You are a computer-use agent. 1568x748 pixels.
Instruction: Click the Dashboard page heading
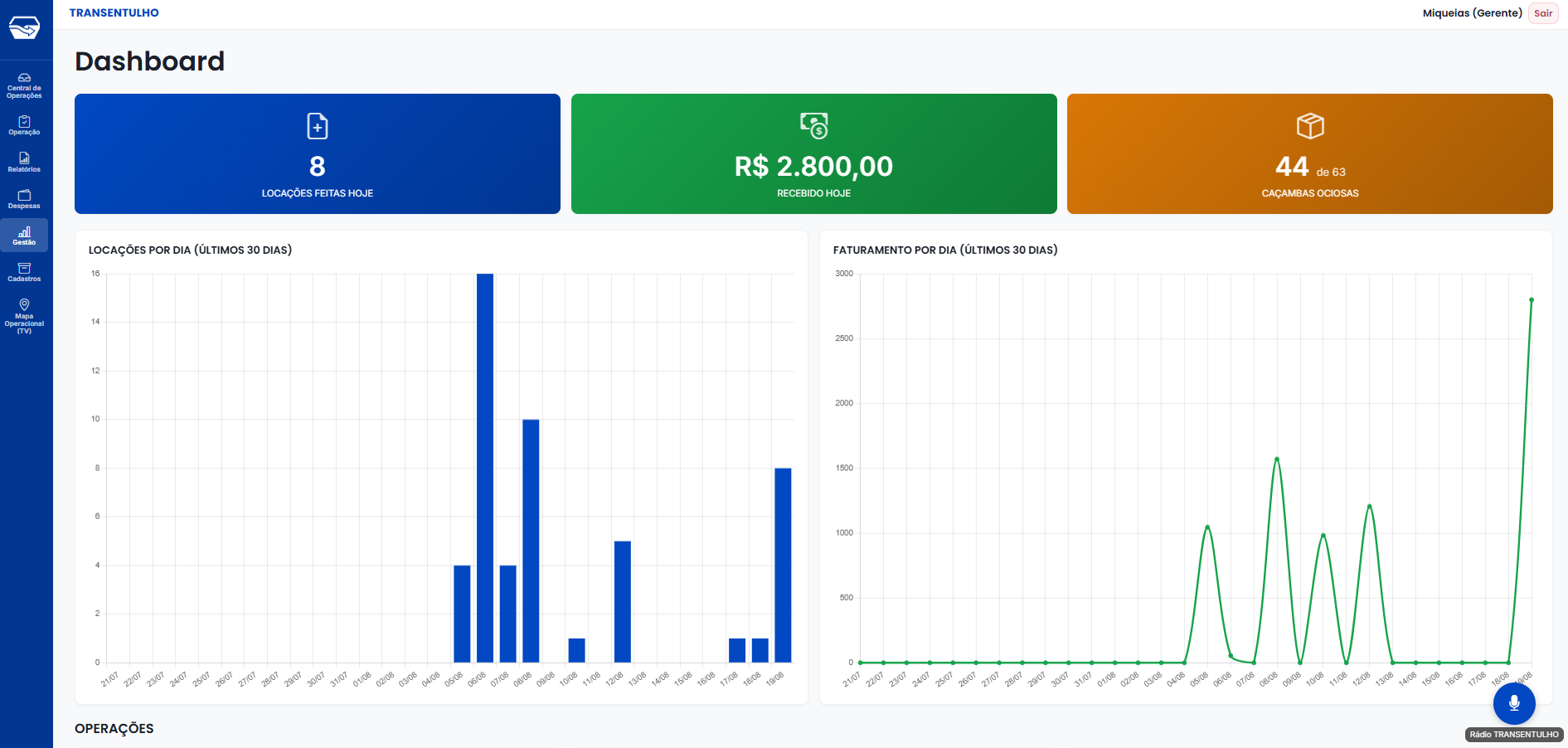click(x=150, y=61)
